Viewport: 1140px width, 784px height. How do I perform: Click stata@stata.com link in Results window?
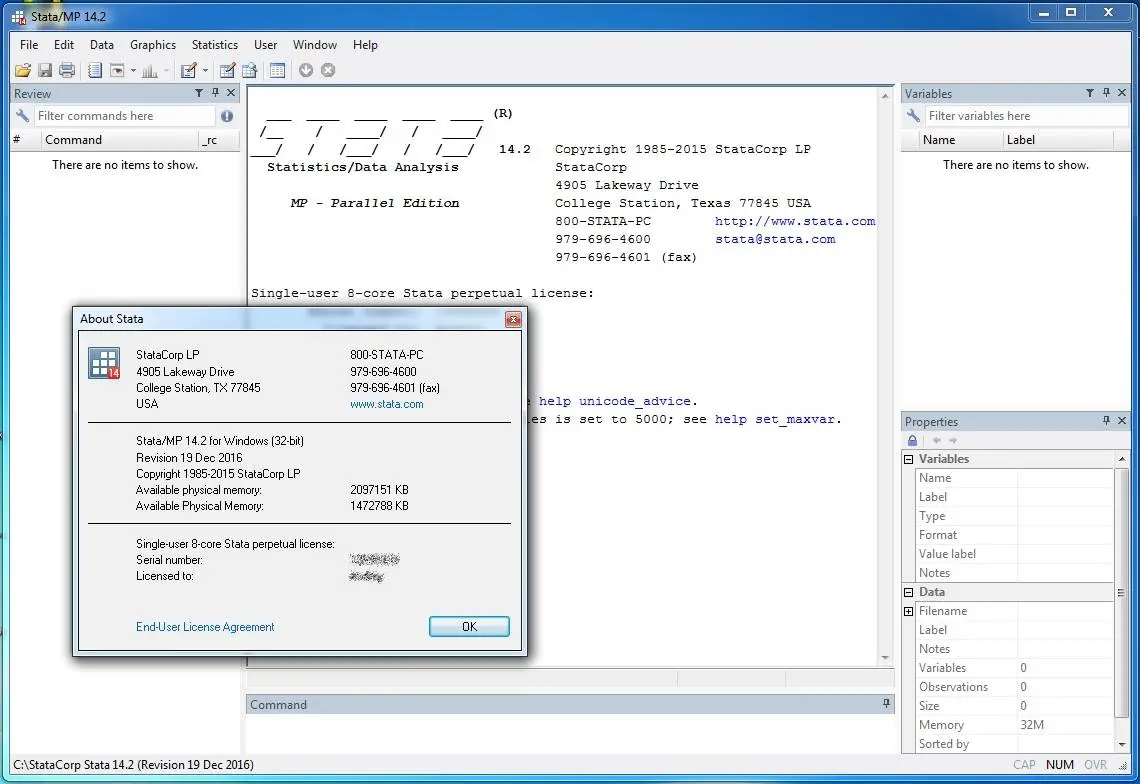775,239
